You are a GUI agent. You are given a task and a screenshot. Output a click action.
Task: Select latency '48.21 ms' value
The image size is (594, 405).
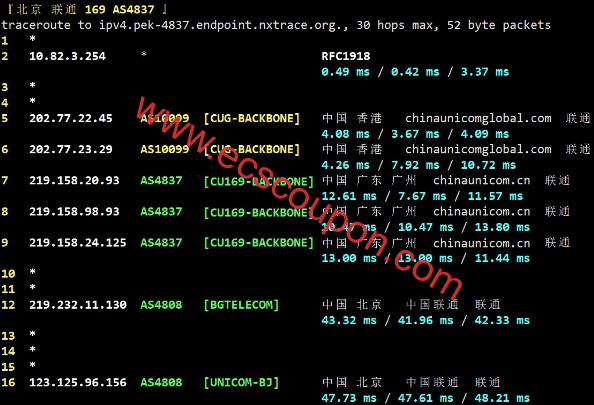pos(502,398)
